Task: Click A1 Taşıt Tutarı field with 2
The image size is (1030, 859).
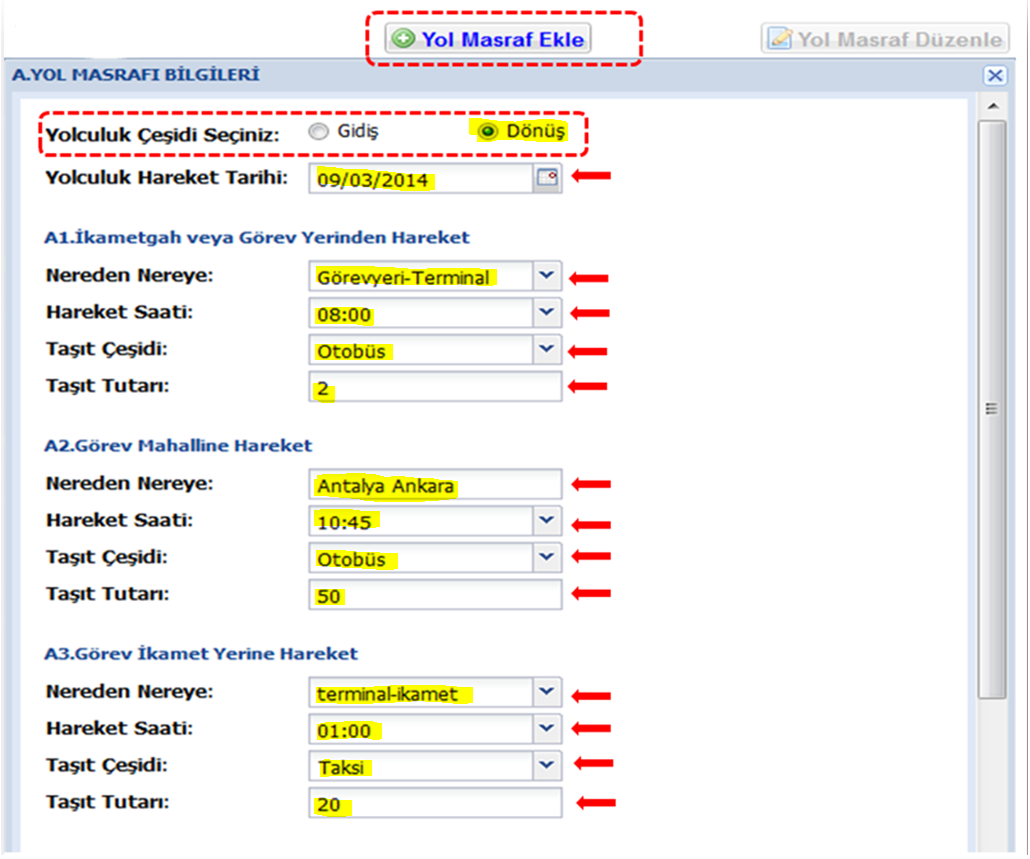Action: point(436,387)
